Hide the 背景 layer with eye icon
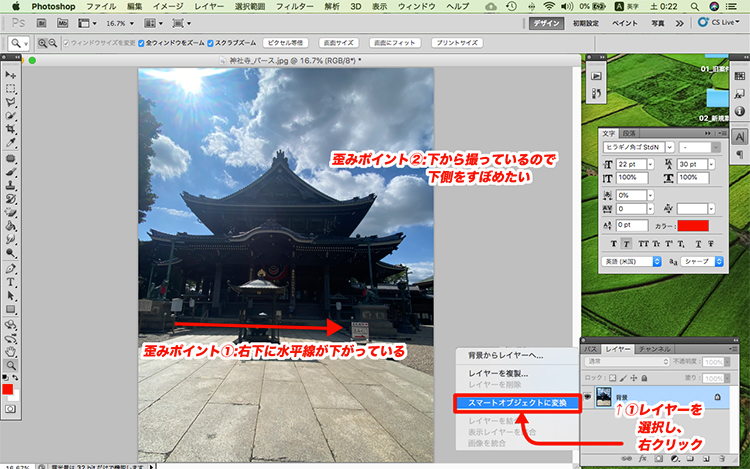750x469 pixels. tap(587, 397)
